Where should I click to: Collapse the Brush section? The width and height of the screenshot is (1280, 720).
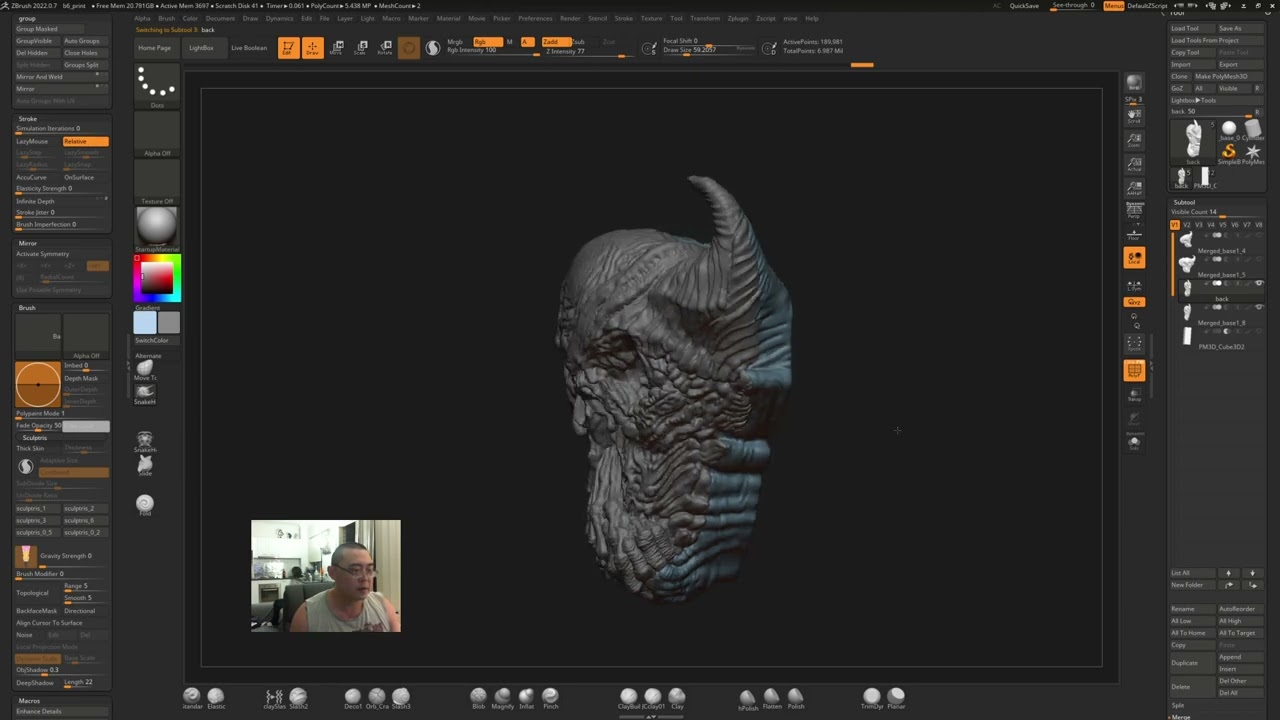[27, 308]
